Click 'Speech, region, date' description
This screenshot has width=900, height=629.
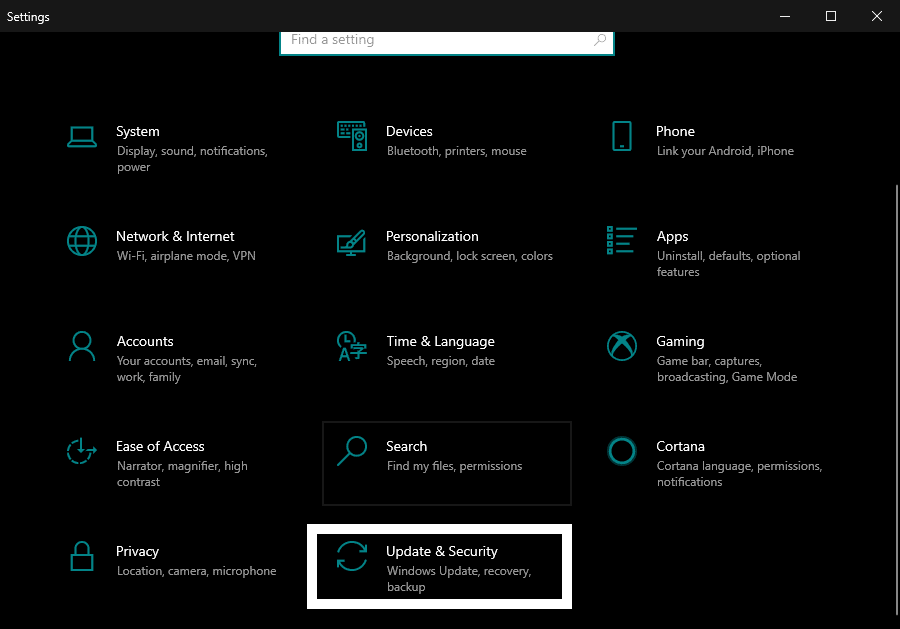(440, 361)
